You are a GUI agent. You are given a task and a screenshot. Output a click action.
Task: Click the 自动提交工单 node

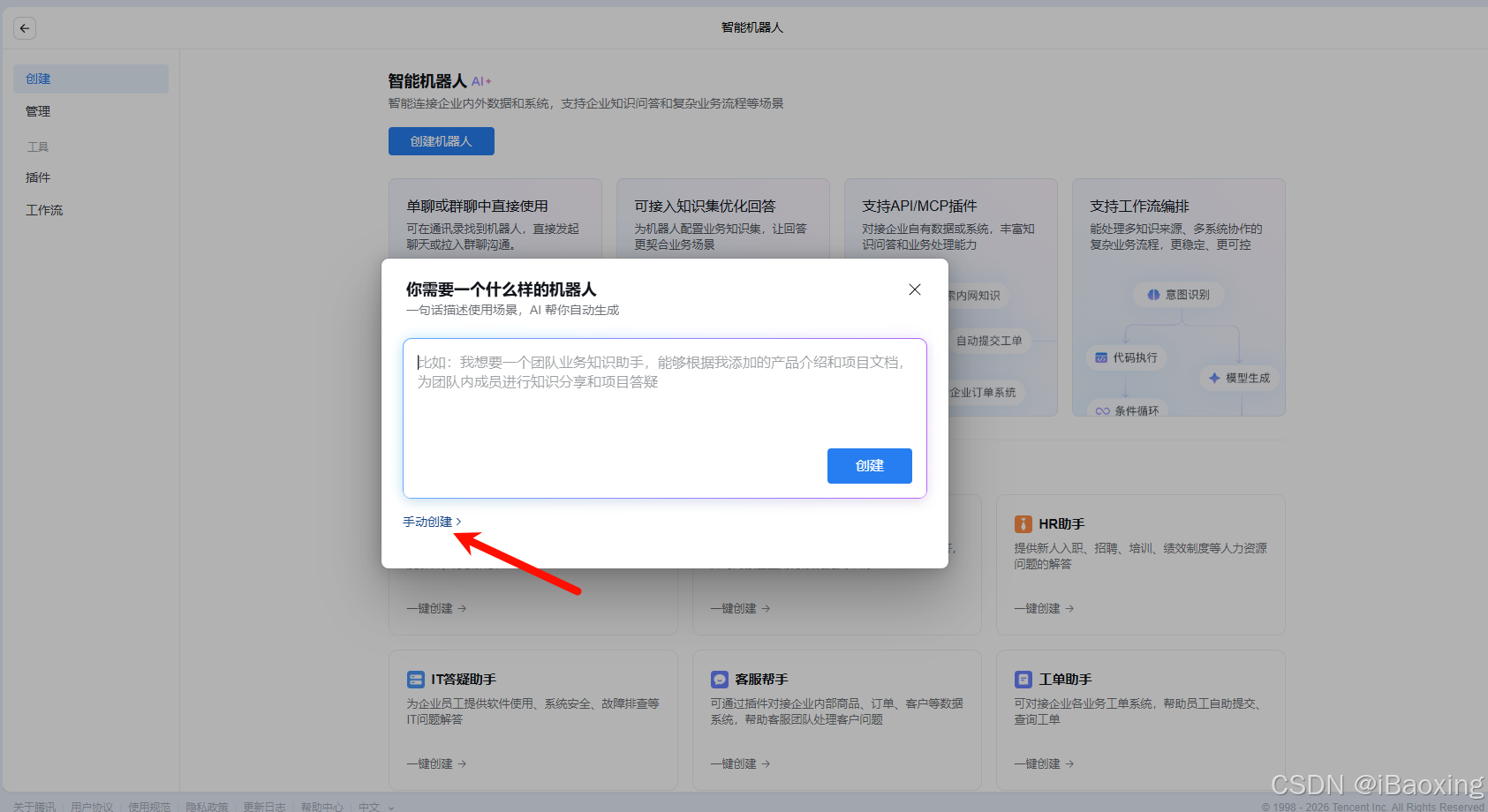(x=988, y=341)
